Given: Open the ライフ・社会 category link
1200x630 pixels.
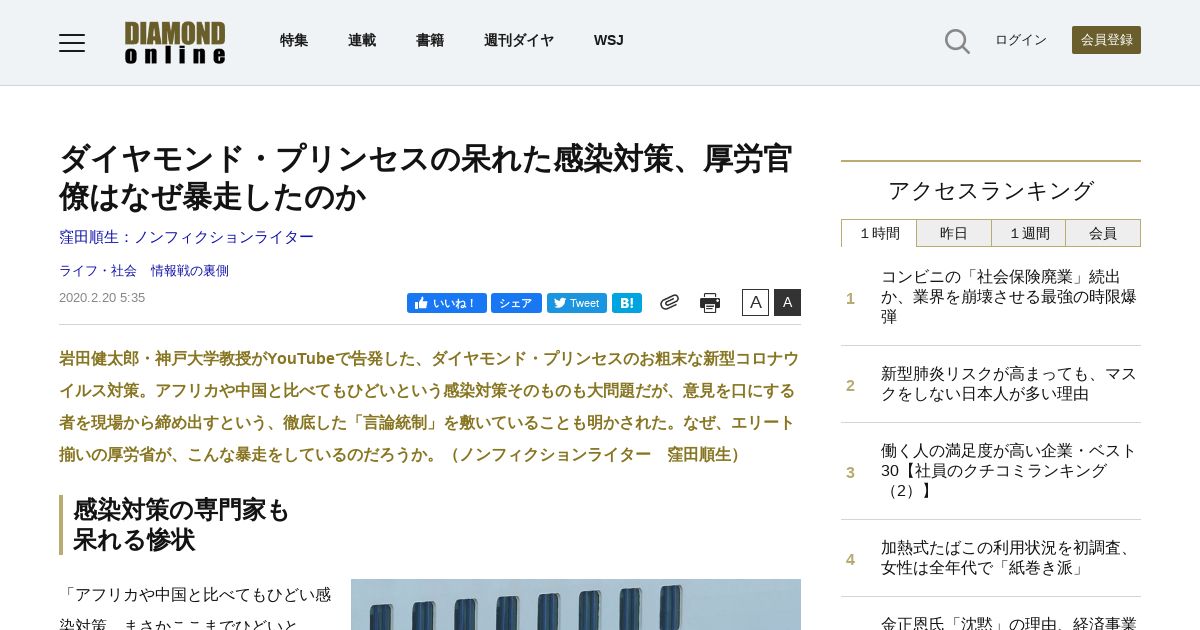Looking at the screenshot, I should point(98,271).
